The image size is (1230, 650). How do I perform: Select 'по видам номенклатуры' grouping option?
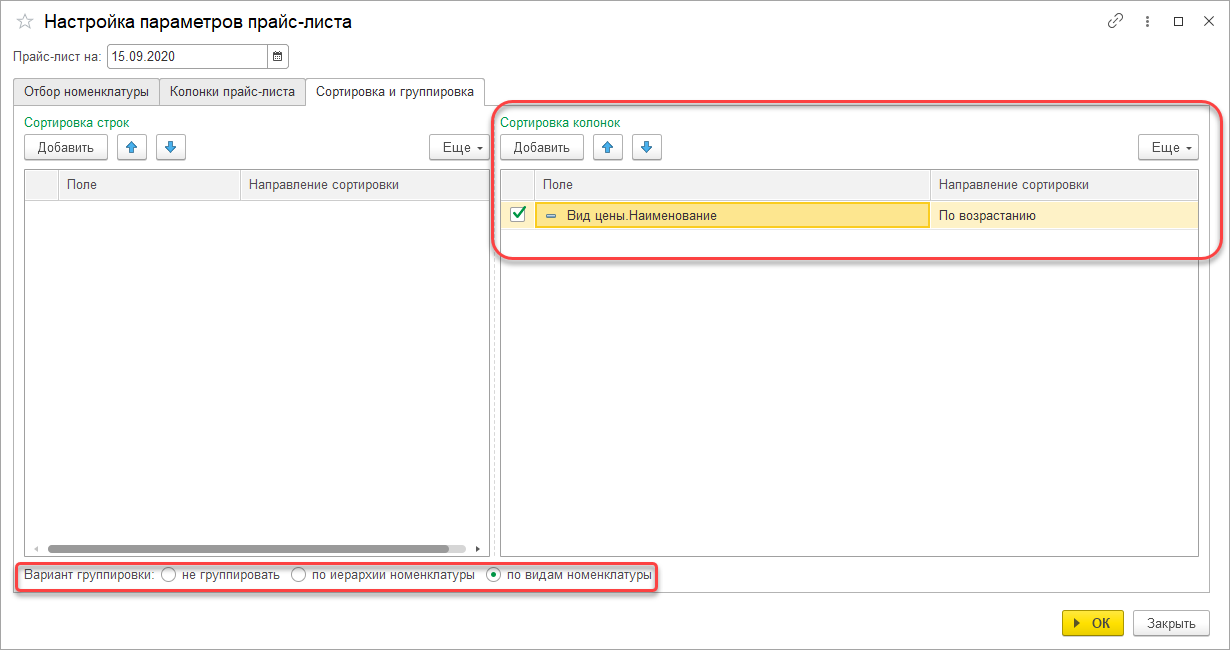[493, 575]
